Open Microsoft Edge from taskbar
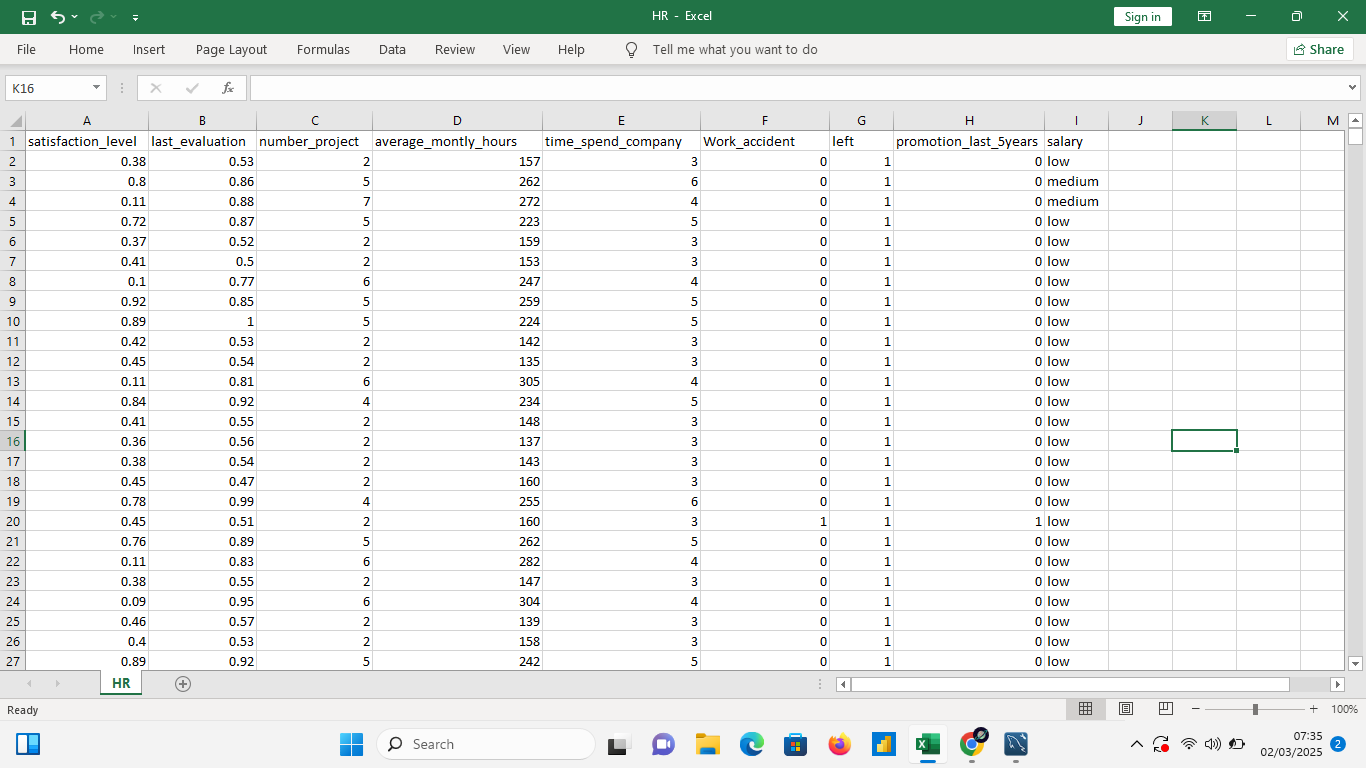 click(752, 744)
